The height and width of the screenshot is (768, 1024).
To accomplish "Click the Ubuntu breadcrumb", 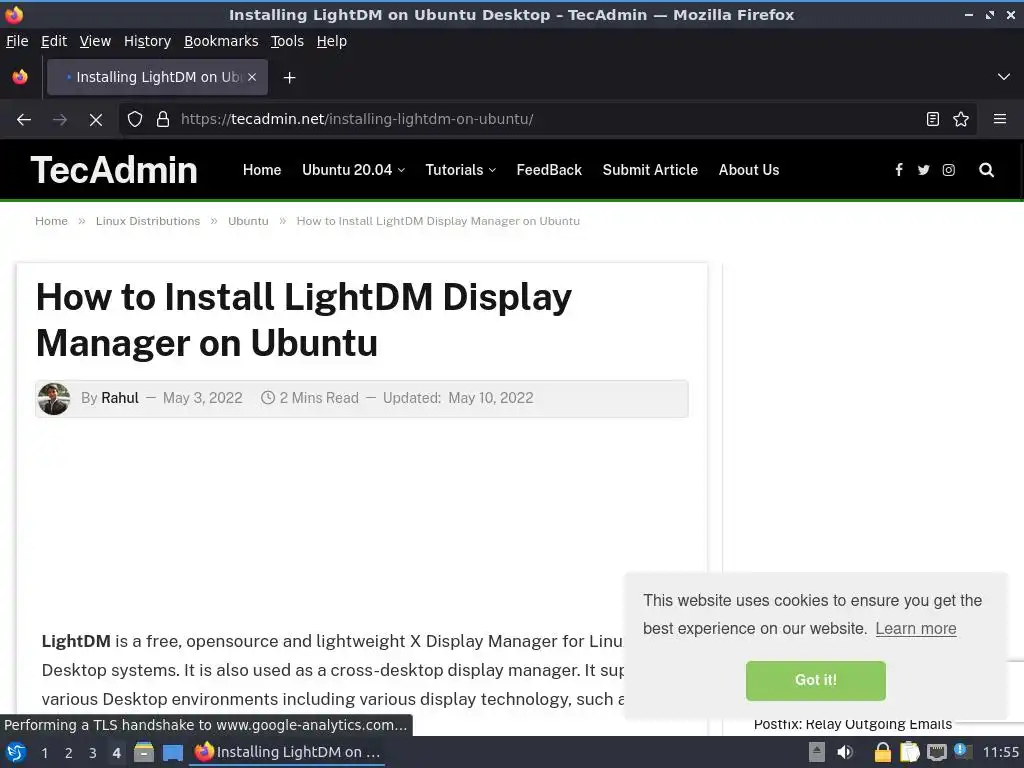I will coord(248,221).
